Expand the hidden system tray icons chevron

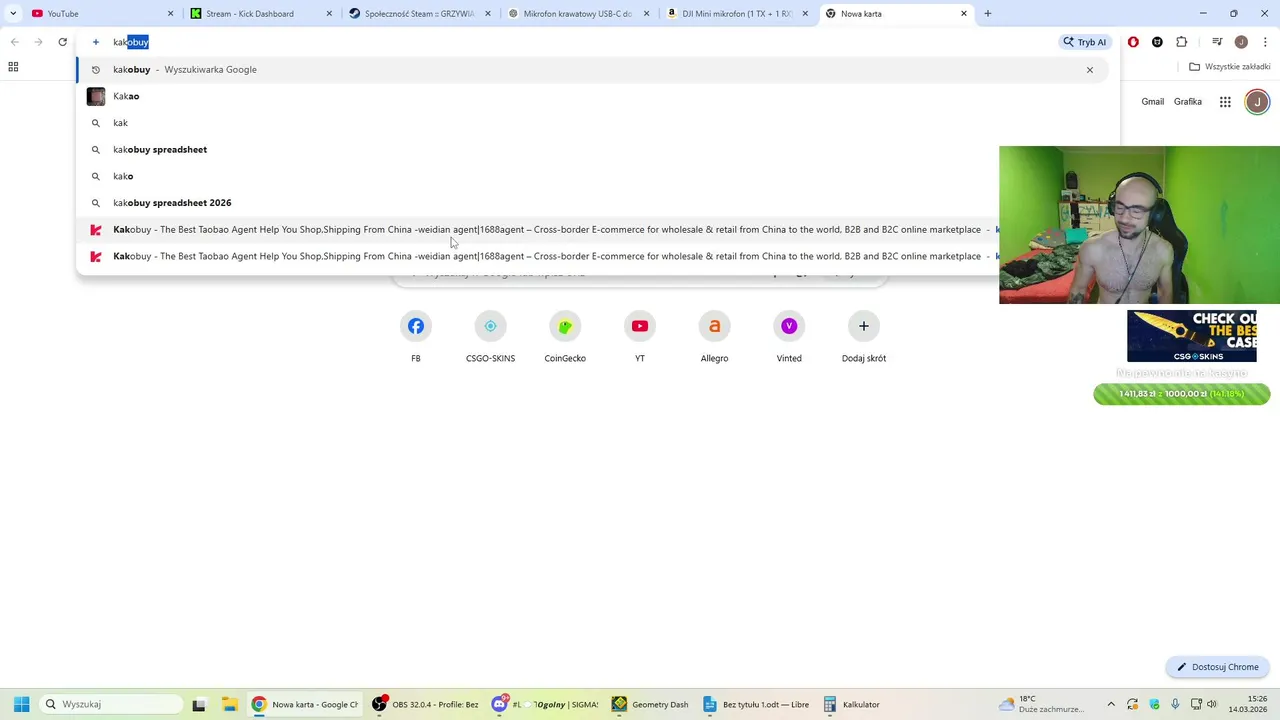tap(1111, 704)
